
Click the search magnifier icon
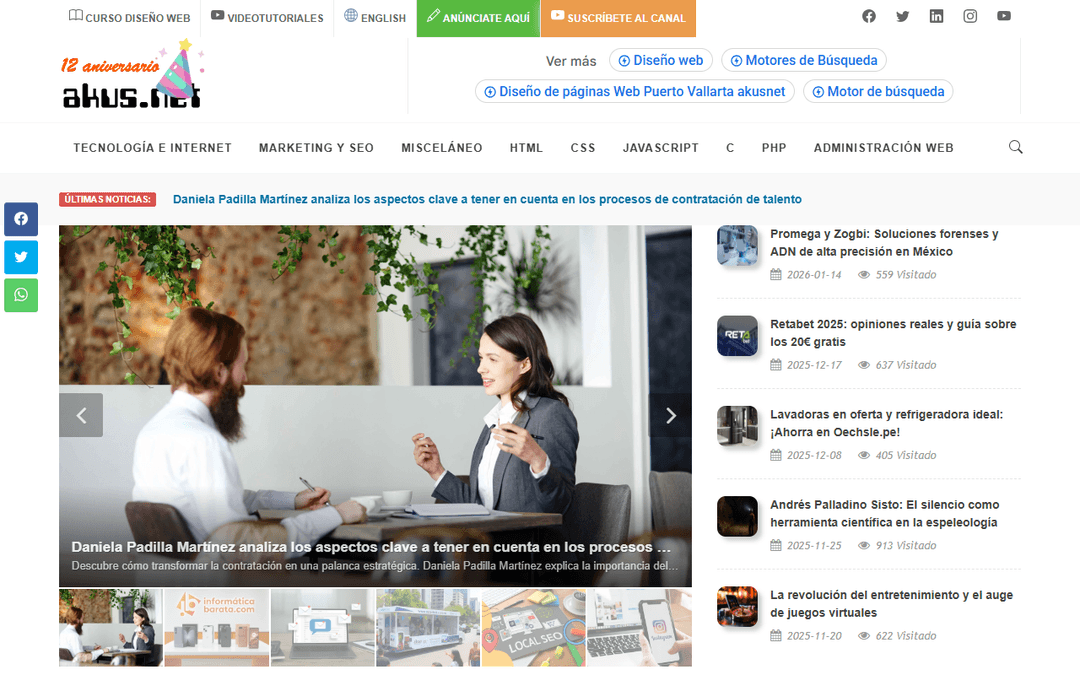tap(1015, 147)
